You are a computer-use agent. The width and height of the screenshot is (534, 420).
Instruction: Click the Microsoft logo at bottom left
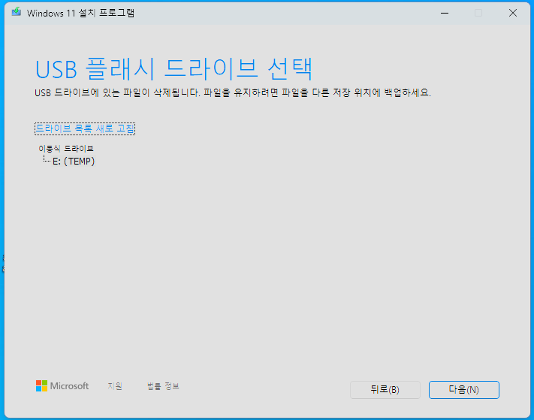click(62, 386)
